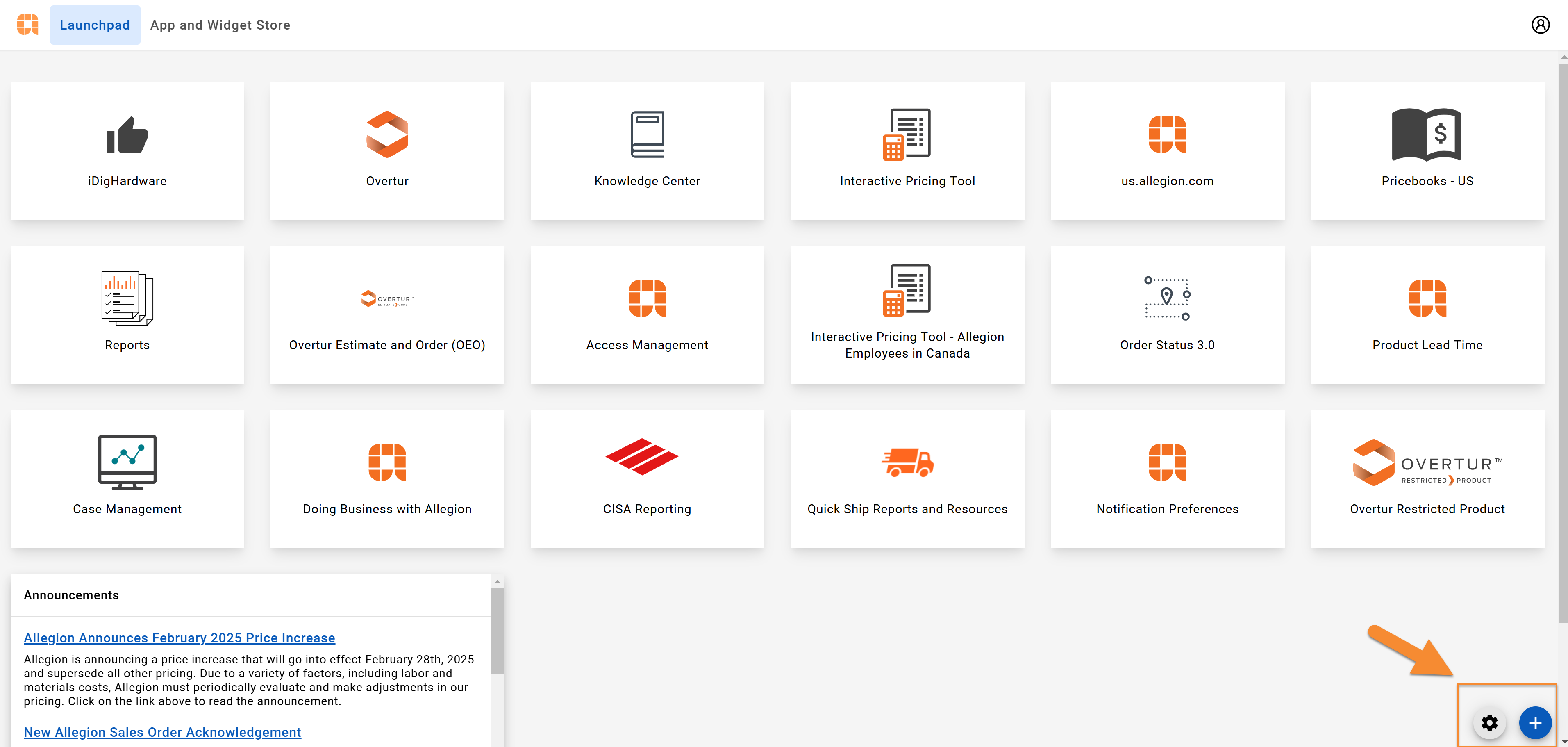The image size is (1568, 747).
Task: Open the Notification Preferences icon
Action: point(1167,462)
